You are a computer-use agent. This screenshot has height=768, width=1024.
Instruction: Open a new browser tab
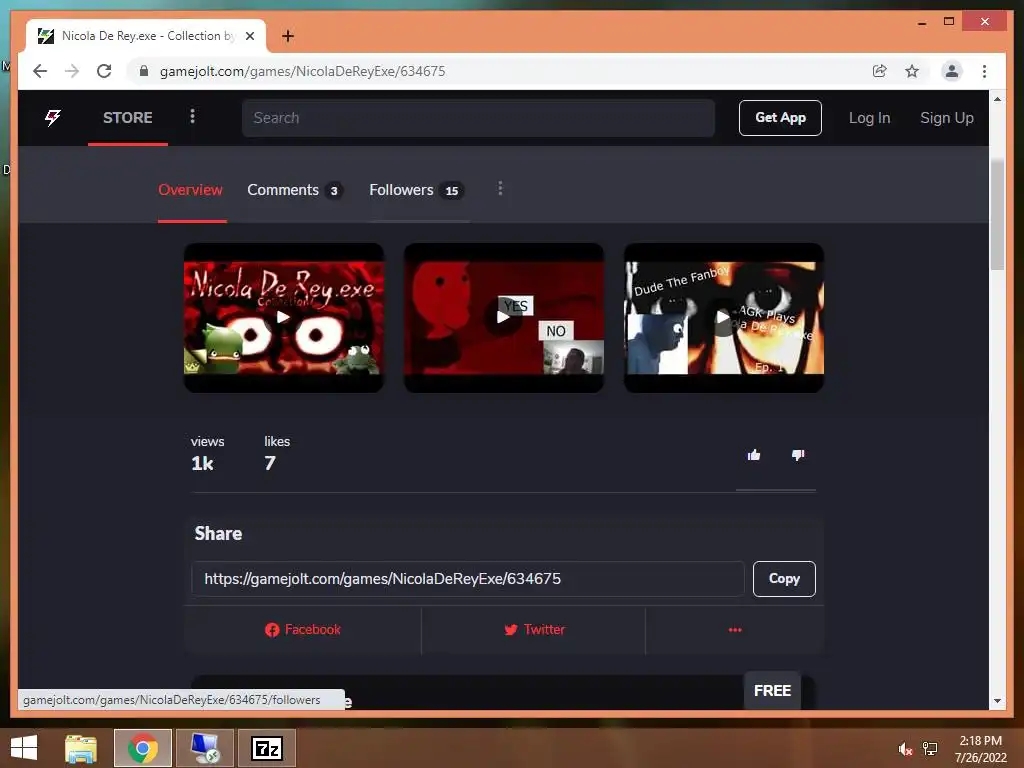[288, 36]
